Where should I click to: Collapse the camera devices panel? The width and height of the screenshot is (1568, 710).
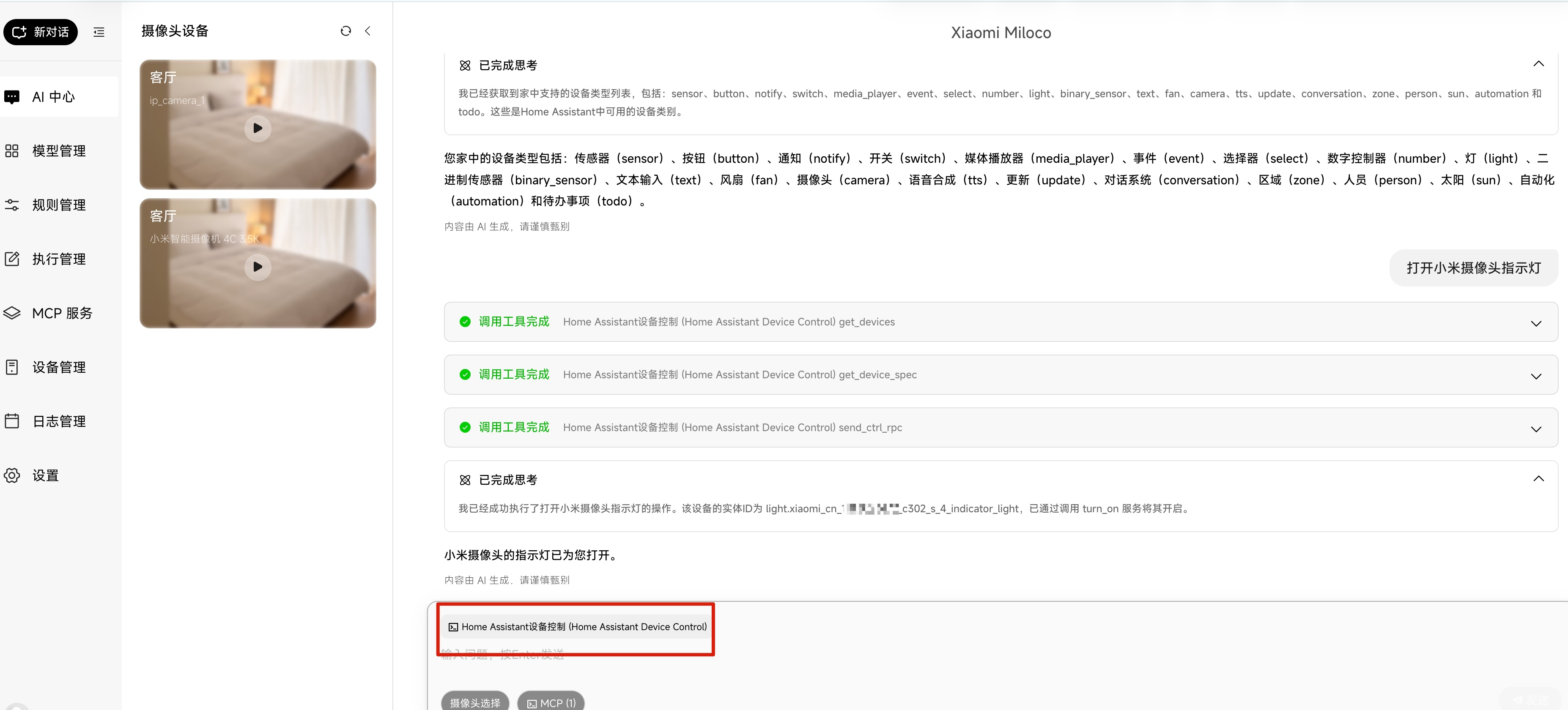click(x=367, y=31)
